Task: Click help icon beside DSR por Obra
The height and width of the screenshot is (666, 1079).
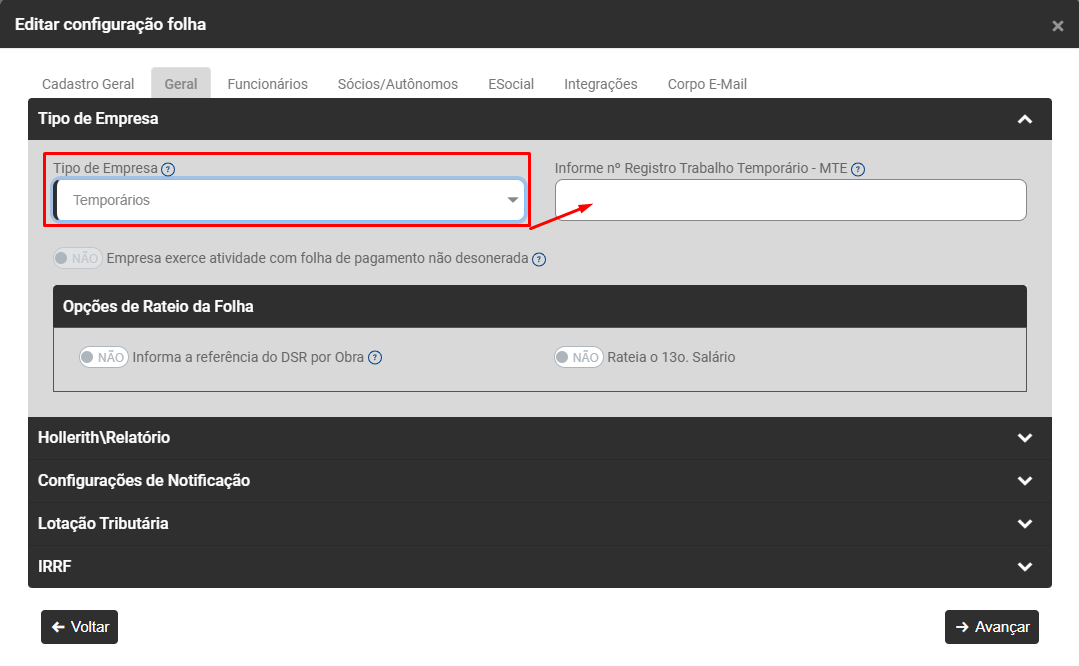Action: tap(375, 358)
